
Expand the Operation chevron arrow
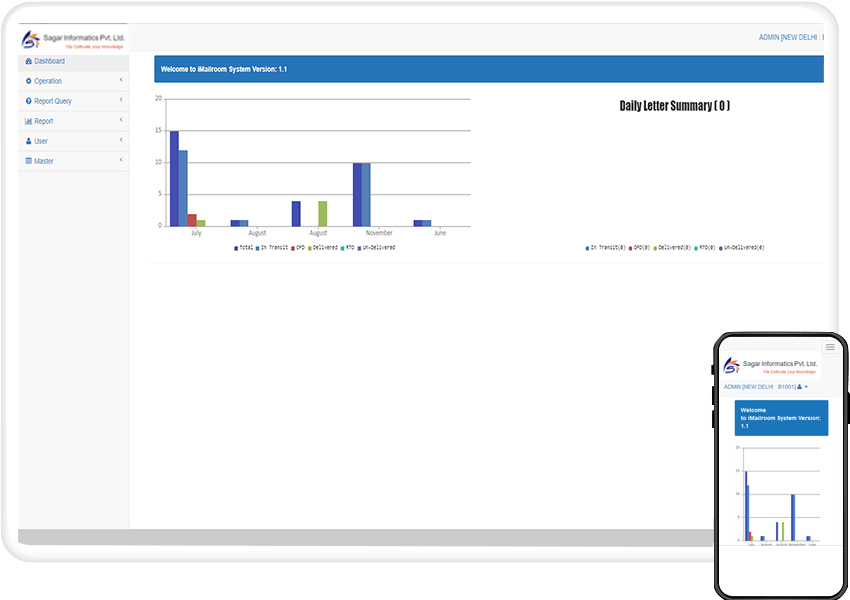pos(121,80)
